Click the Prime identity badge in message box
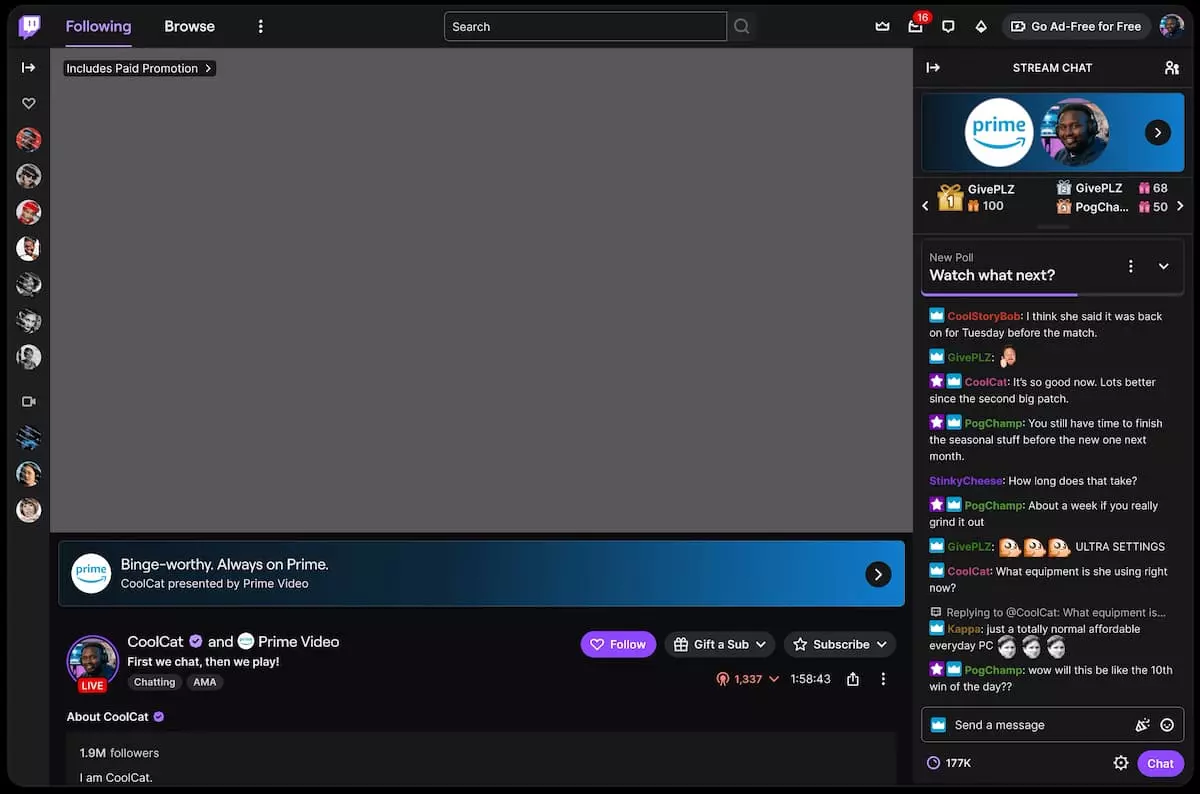 pyautogui.click(x=938, y=725)
